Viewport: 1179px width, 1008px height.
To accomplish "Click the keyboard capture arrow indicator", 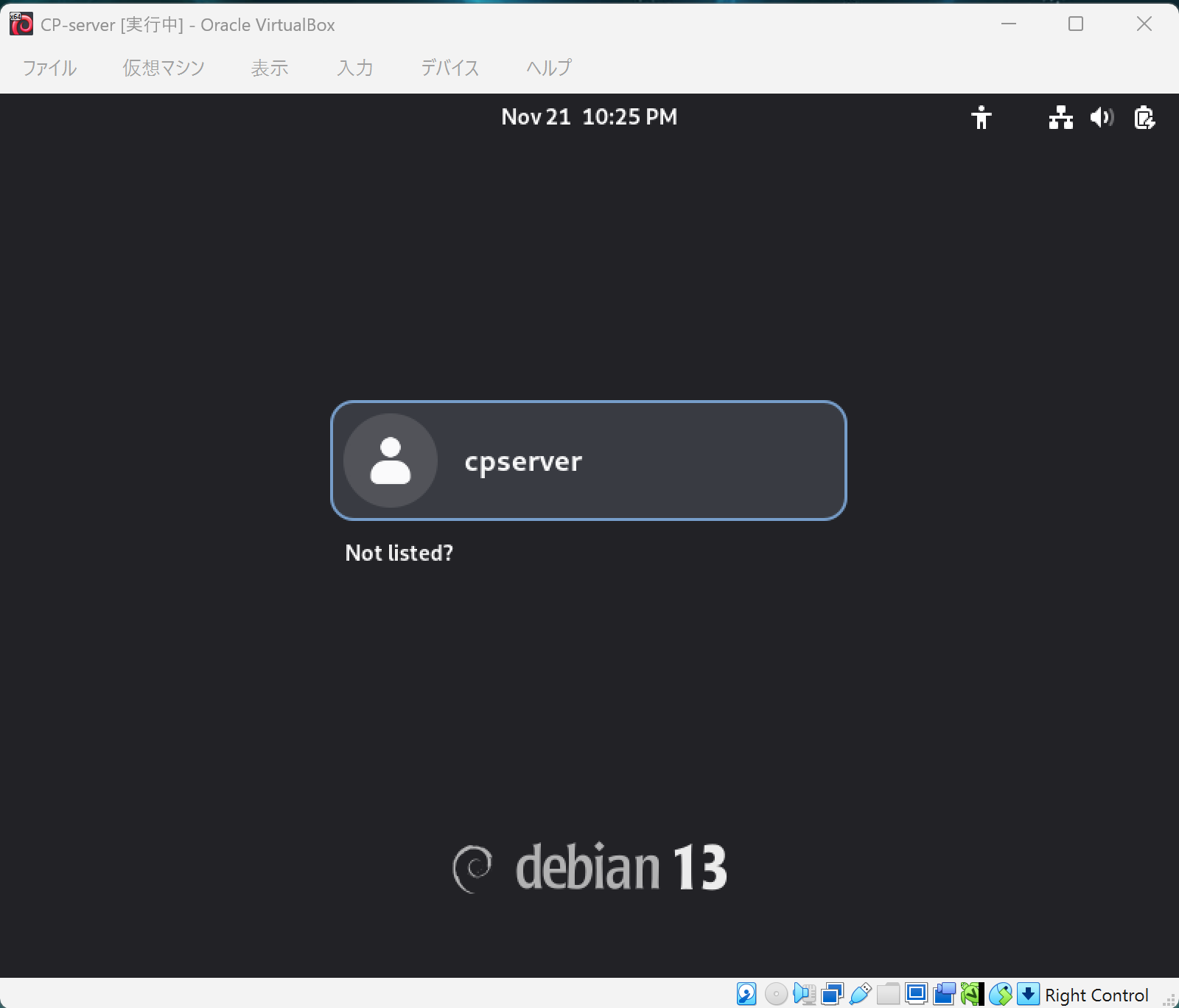I will pos(1028,994).
